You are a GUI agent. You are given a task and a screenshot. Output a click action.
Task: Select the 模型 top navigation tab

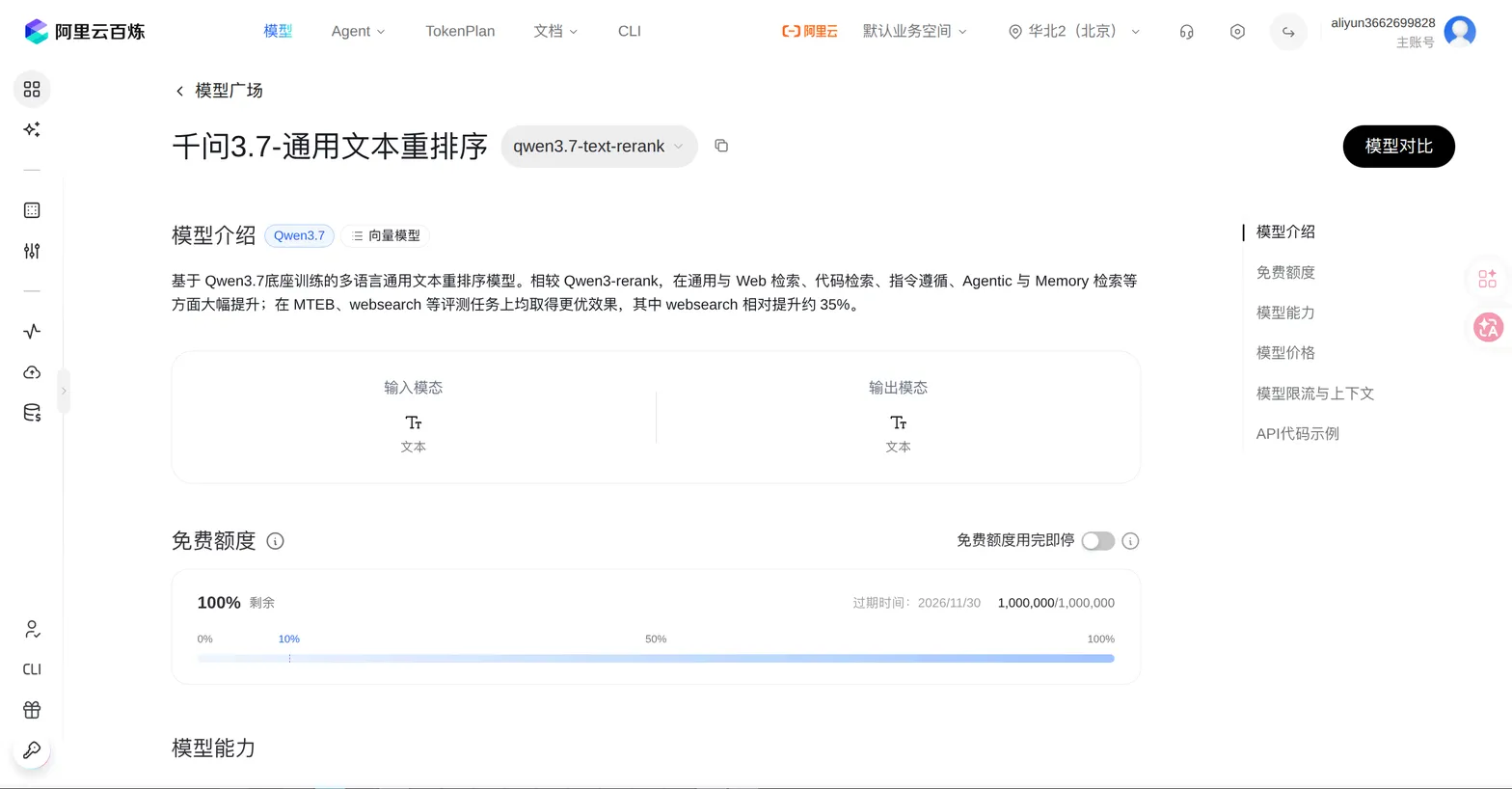tap(278, 32)
